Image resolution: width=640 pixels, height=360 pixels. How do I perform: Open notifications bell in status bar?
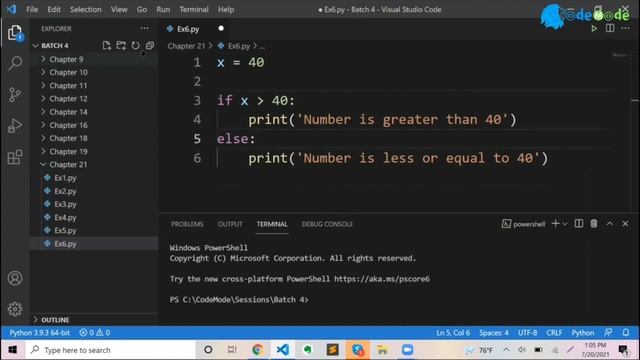tap(626, 333)
